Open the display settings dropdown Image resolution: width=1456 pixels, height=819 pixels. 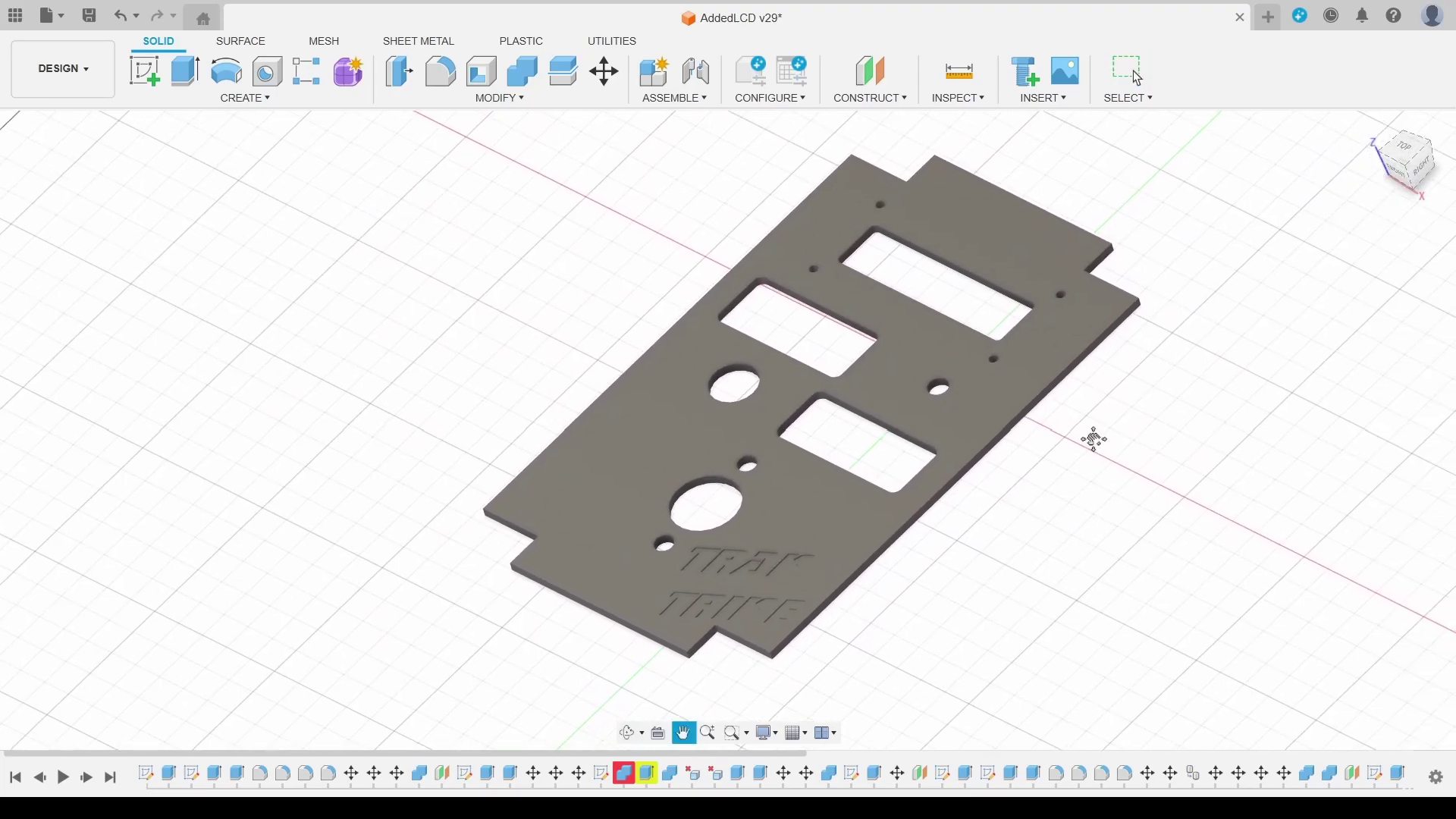pos(766,733)
